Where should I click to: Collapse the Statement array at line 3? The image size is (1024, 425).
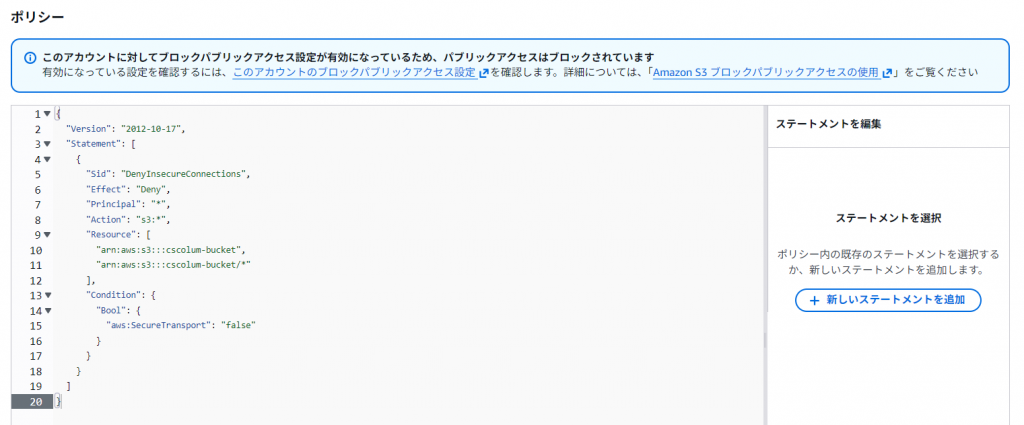pyautogui.click(x=47, y=144)
